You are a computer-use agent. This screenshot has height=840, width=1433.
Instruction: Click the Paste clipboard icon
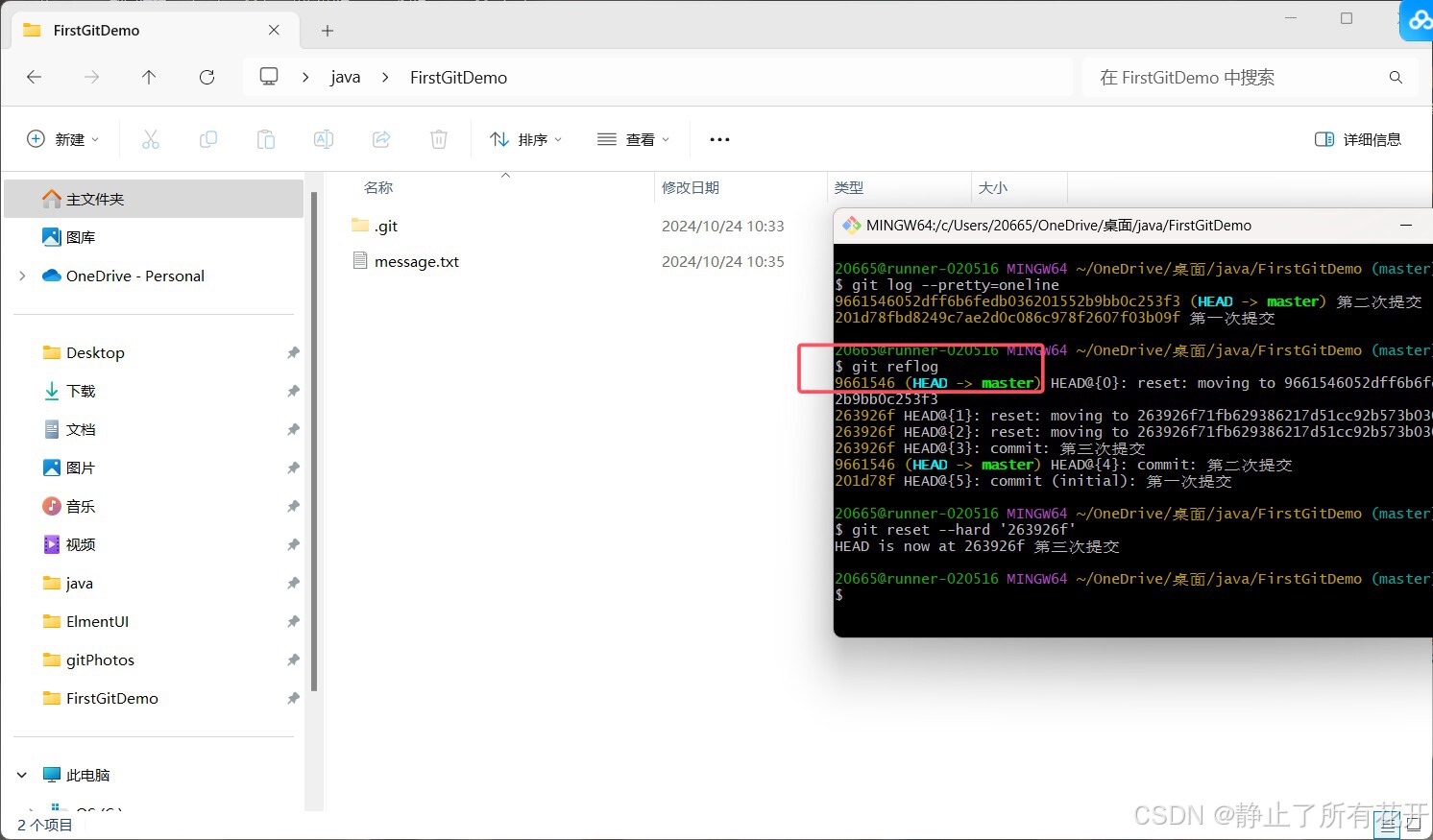(266, 139)
